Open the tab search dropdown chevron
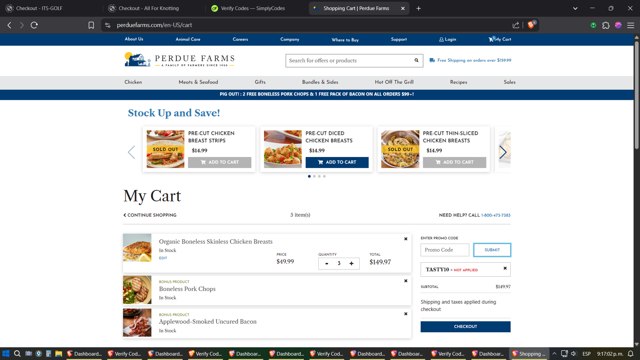The width and height of the screenshot is (640, 360). click(575, 8)
